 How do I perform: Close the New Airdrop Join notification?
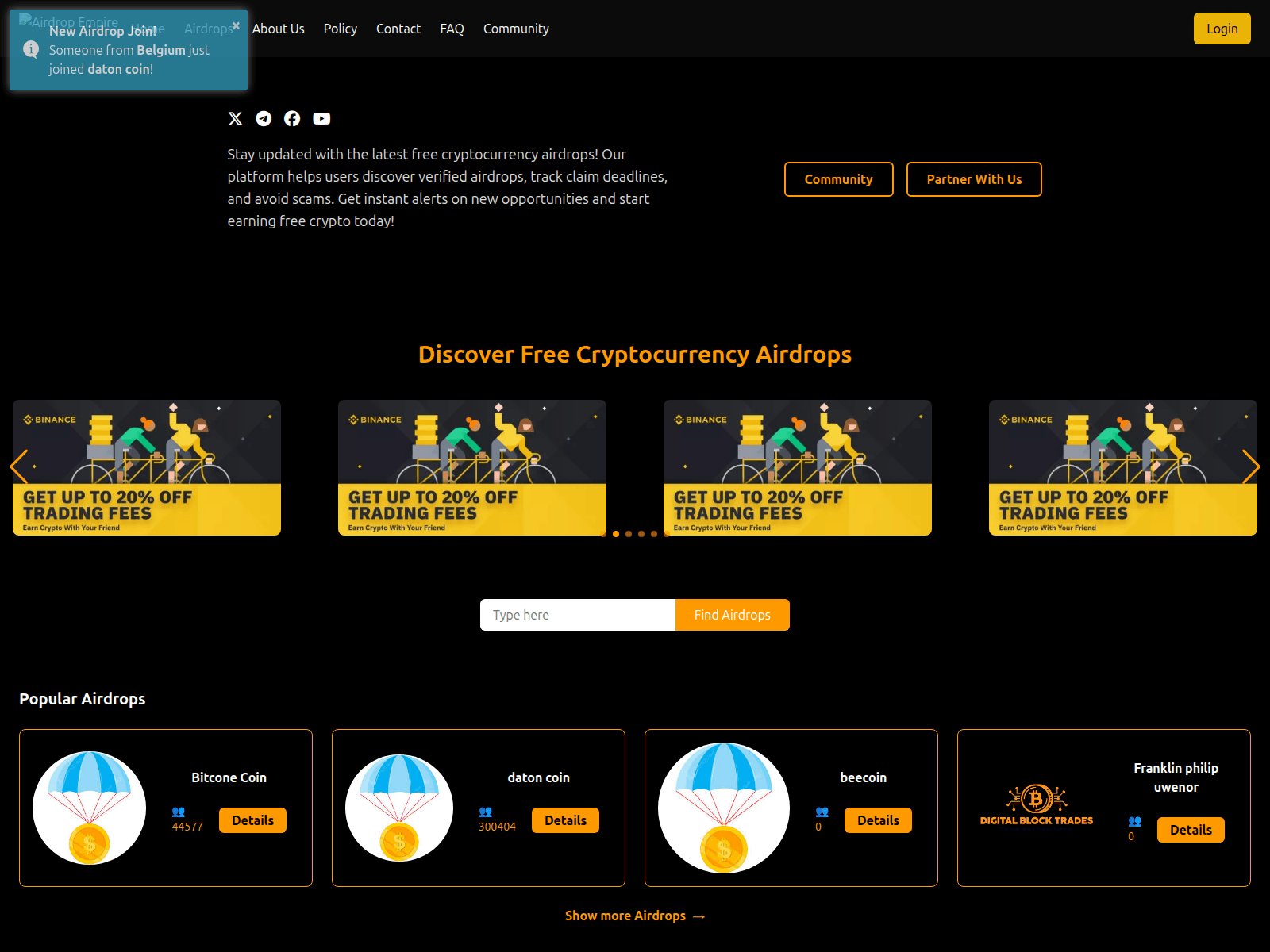click(x=236, y=25)
